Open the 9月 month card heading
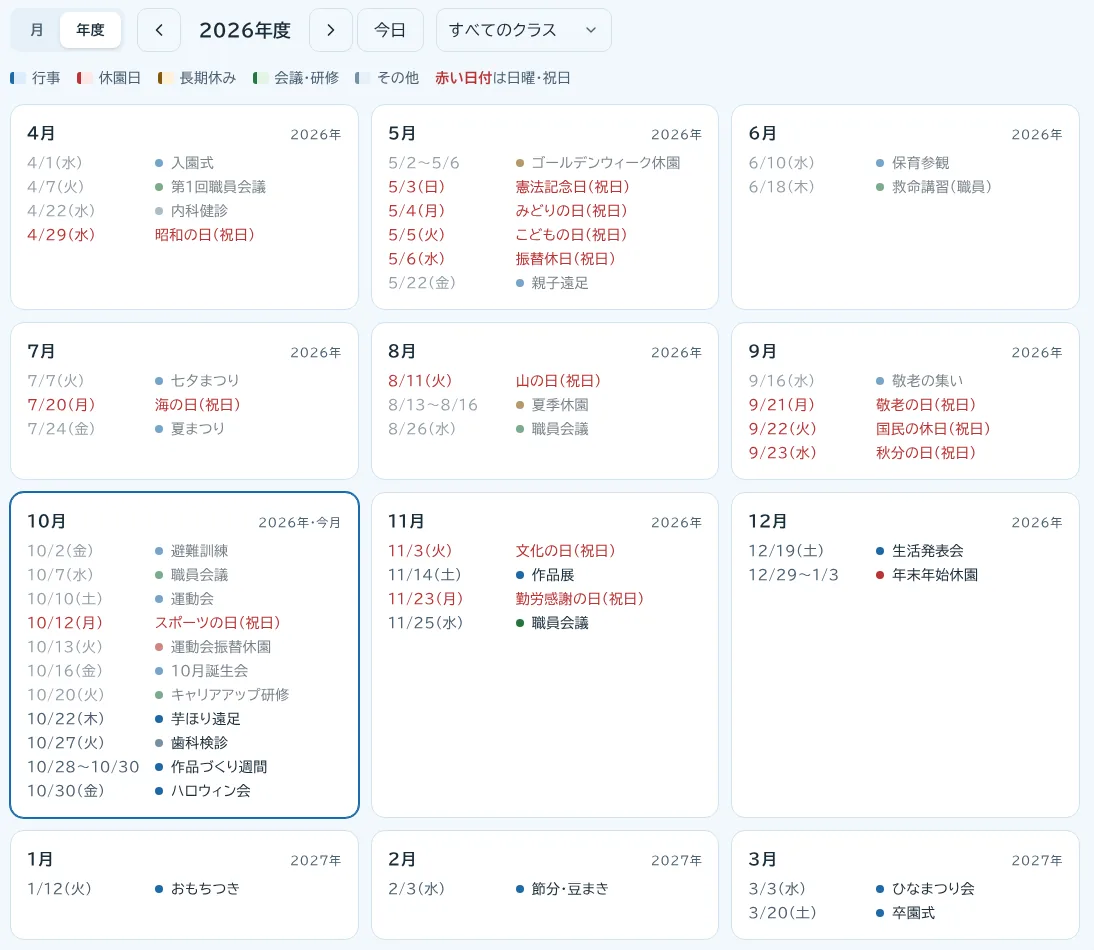1094x950 pixels. (763, 352)
